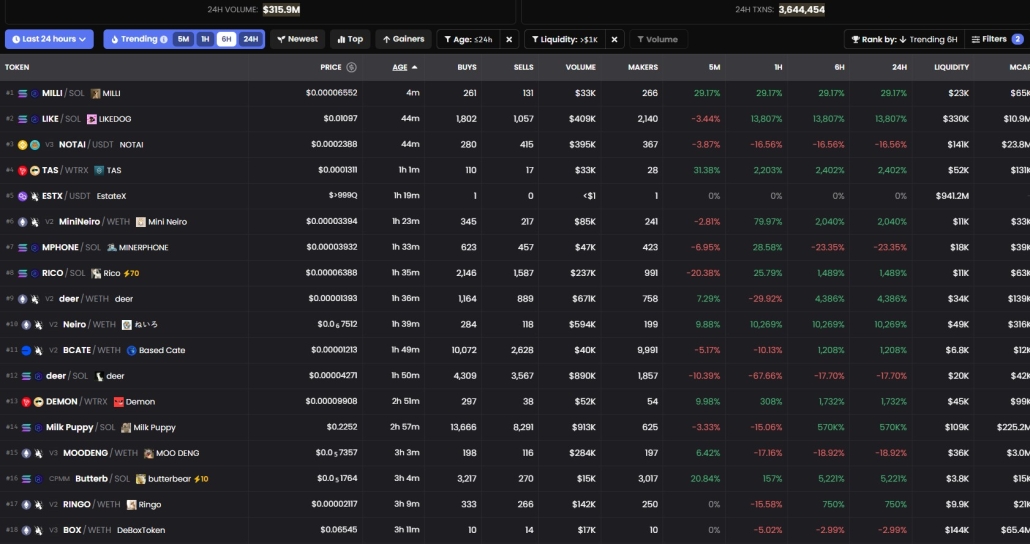Remove the Age filter with its X

pos(509,39)
